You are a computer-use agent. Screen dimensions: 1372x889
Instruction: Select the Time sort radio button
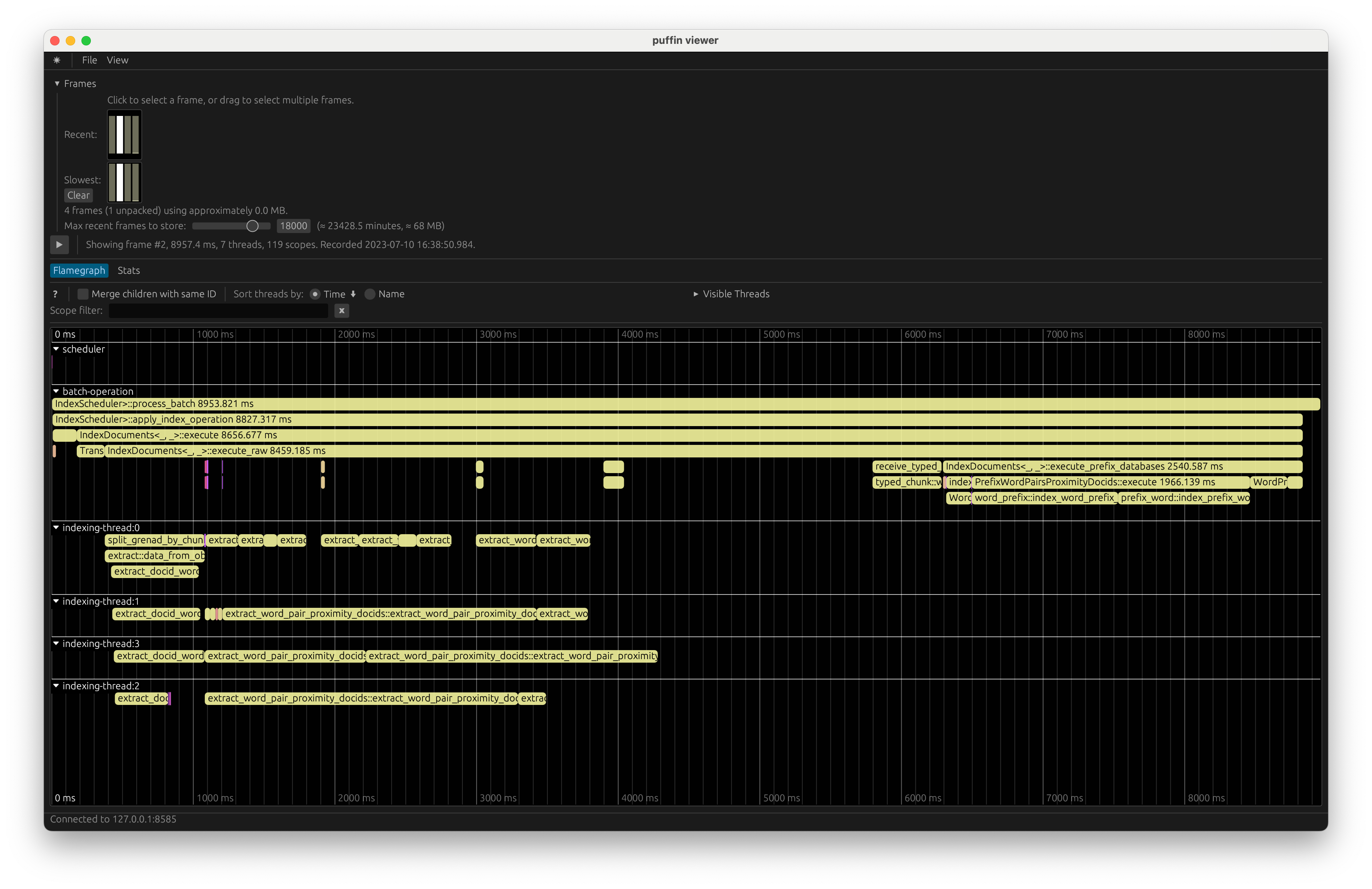315,294
